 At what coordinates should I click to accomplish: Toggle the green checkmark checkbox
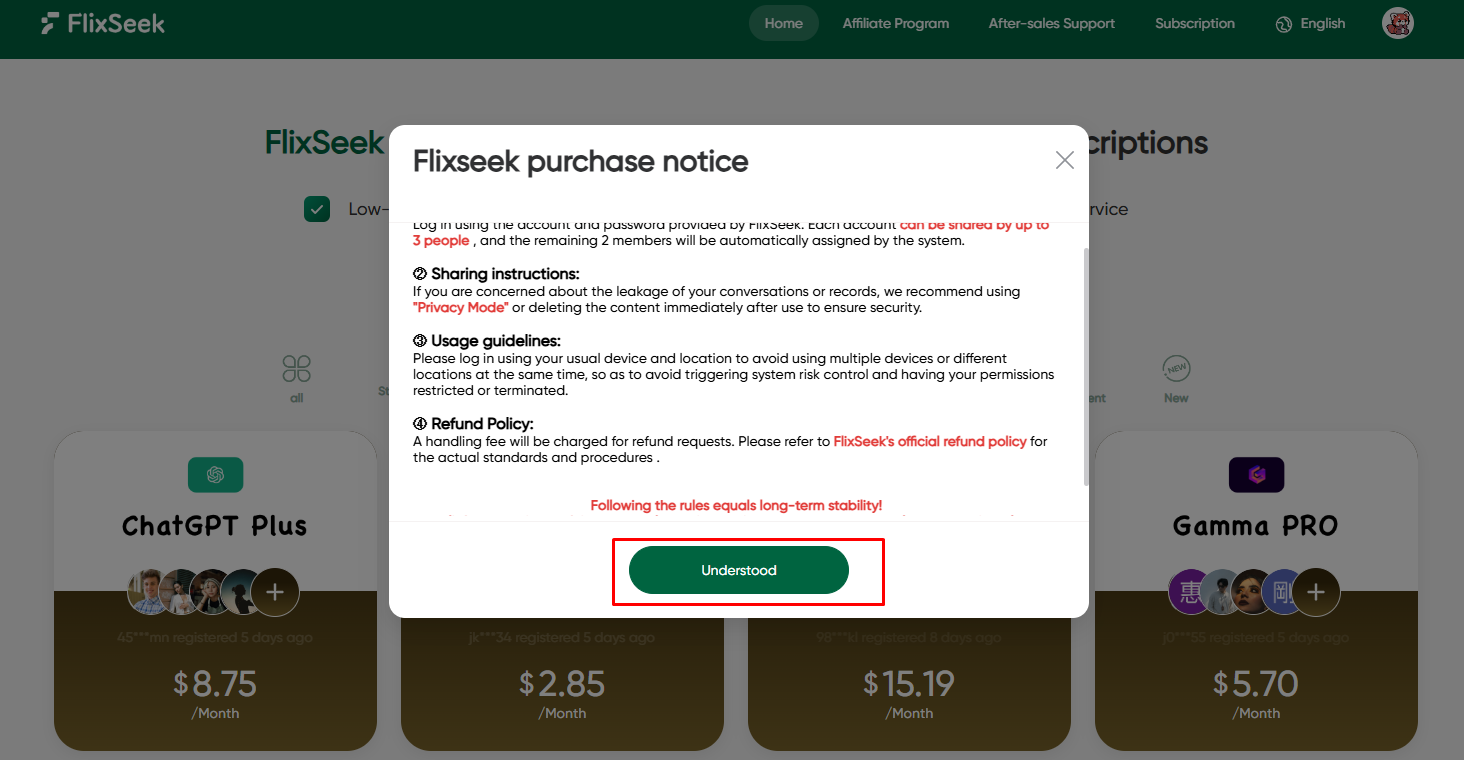coord(317,209)
